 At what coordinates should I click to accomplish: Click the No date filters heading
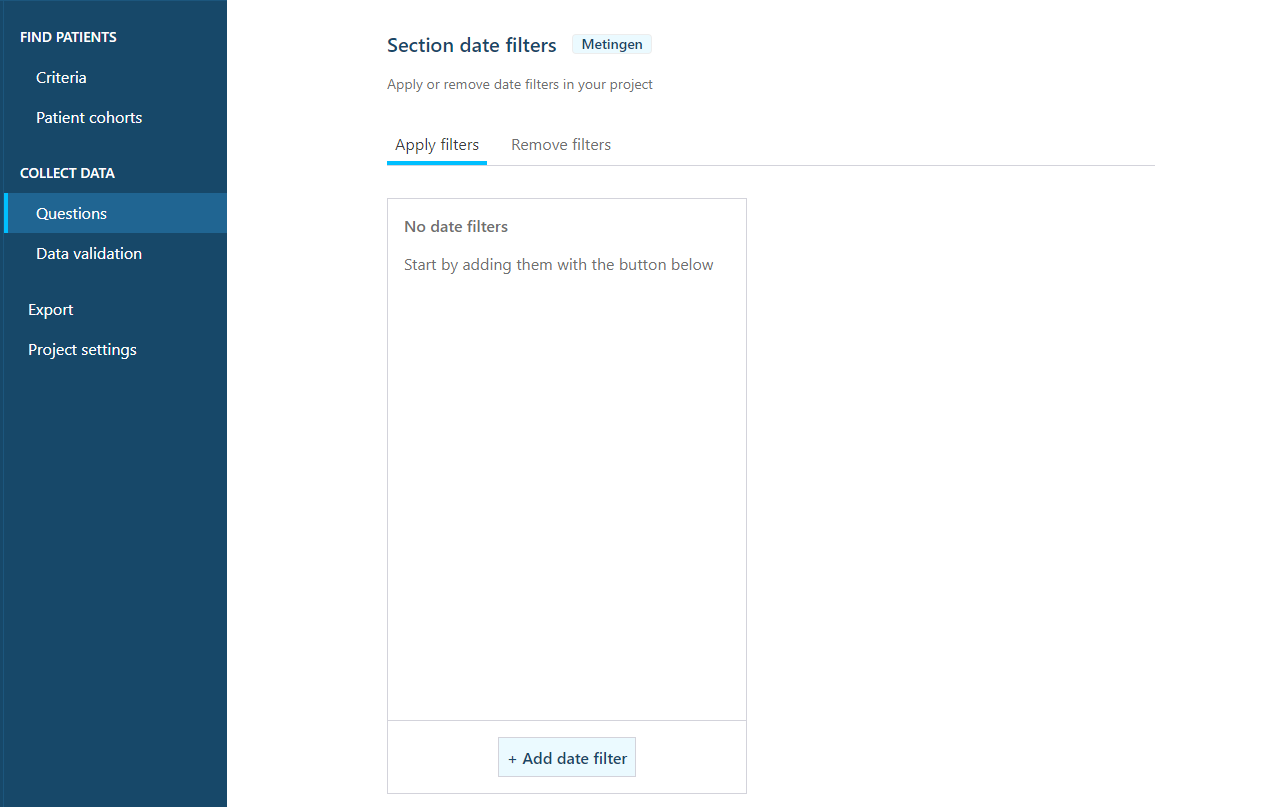(456, 227)
